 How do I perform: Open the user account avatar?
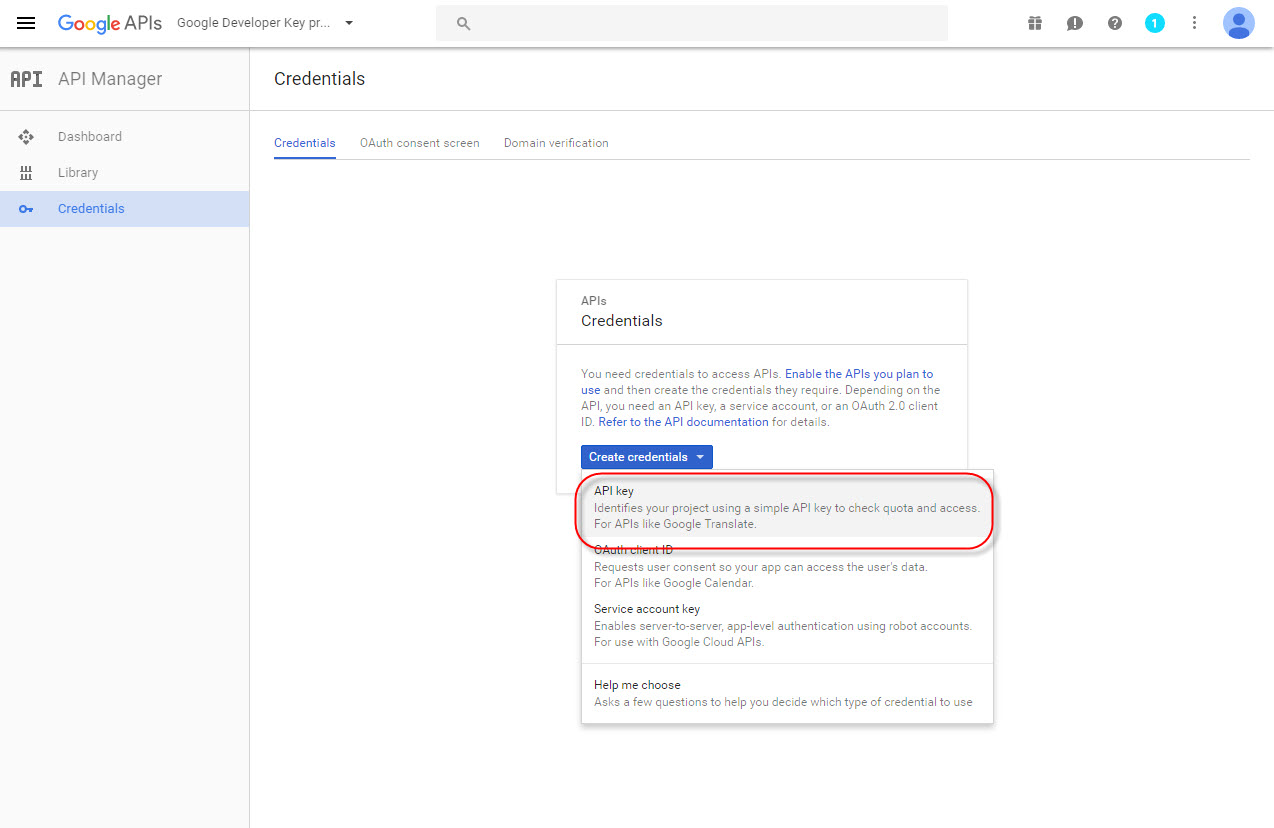1239,23
